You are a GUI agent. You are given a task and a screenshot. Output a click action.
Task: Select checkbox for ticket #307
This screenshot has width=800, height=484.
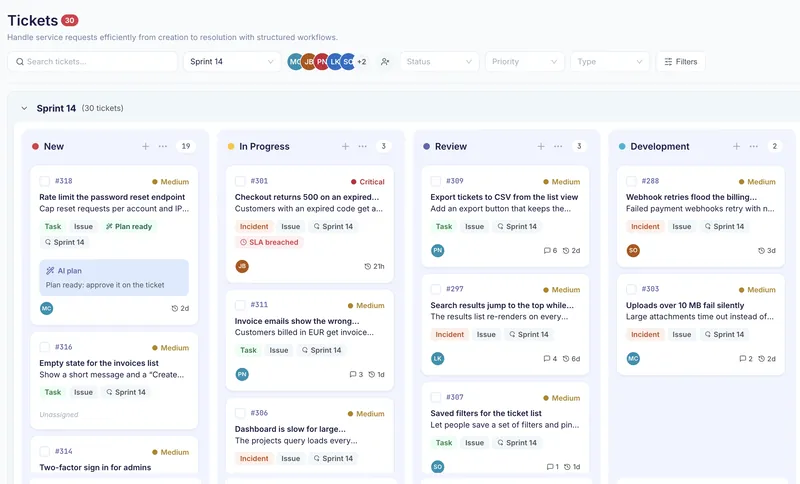[x=436, y=397]
